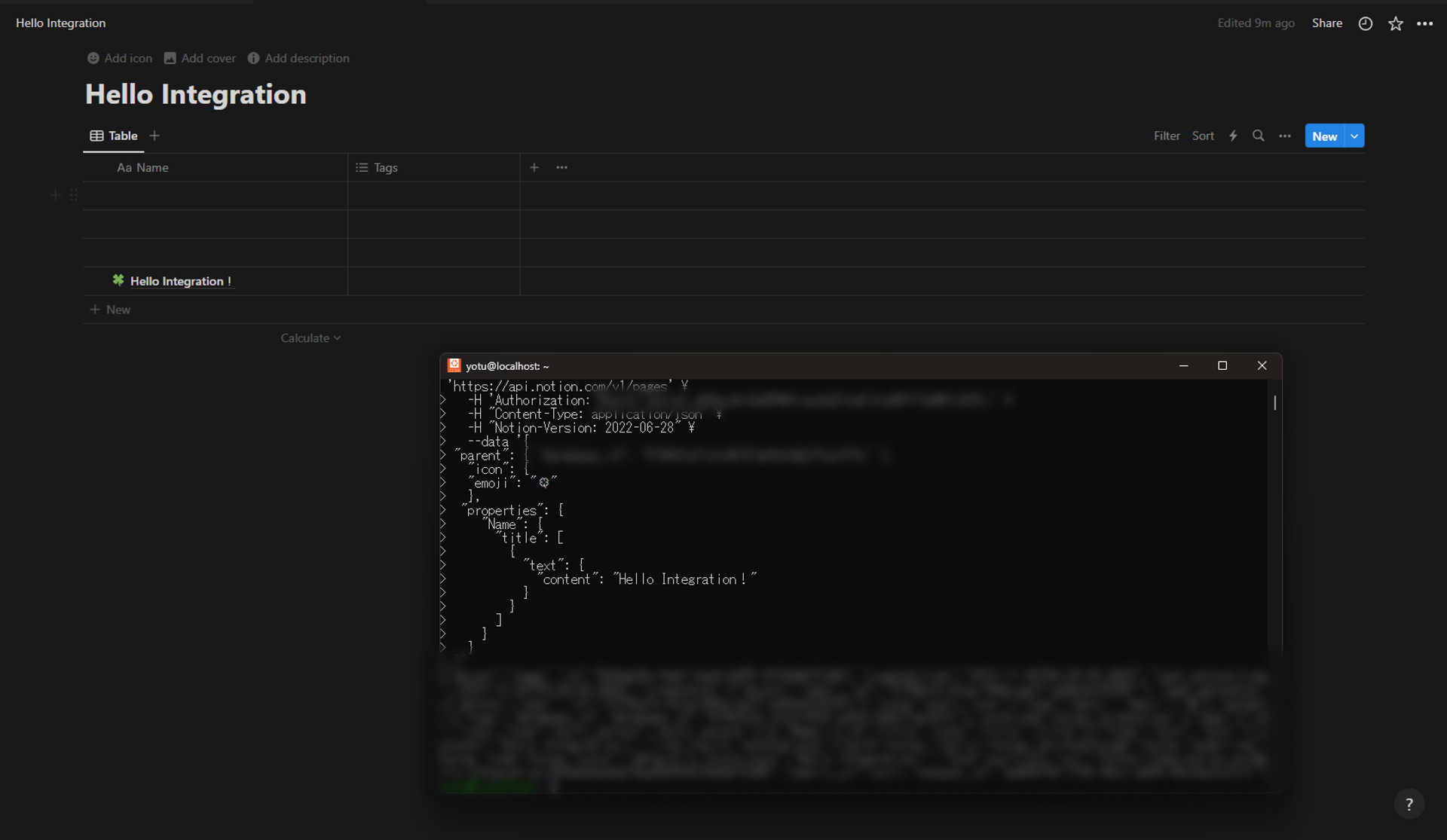
Task: Add a new property with the plus icon
Action: tap(534, 167)
